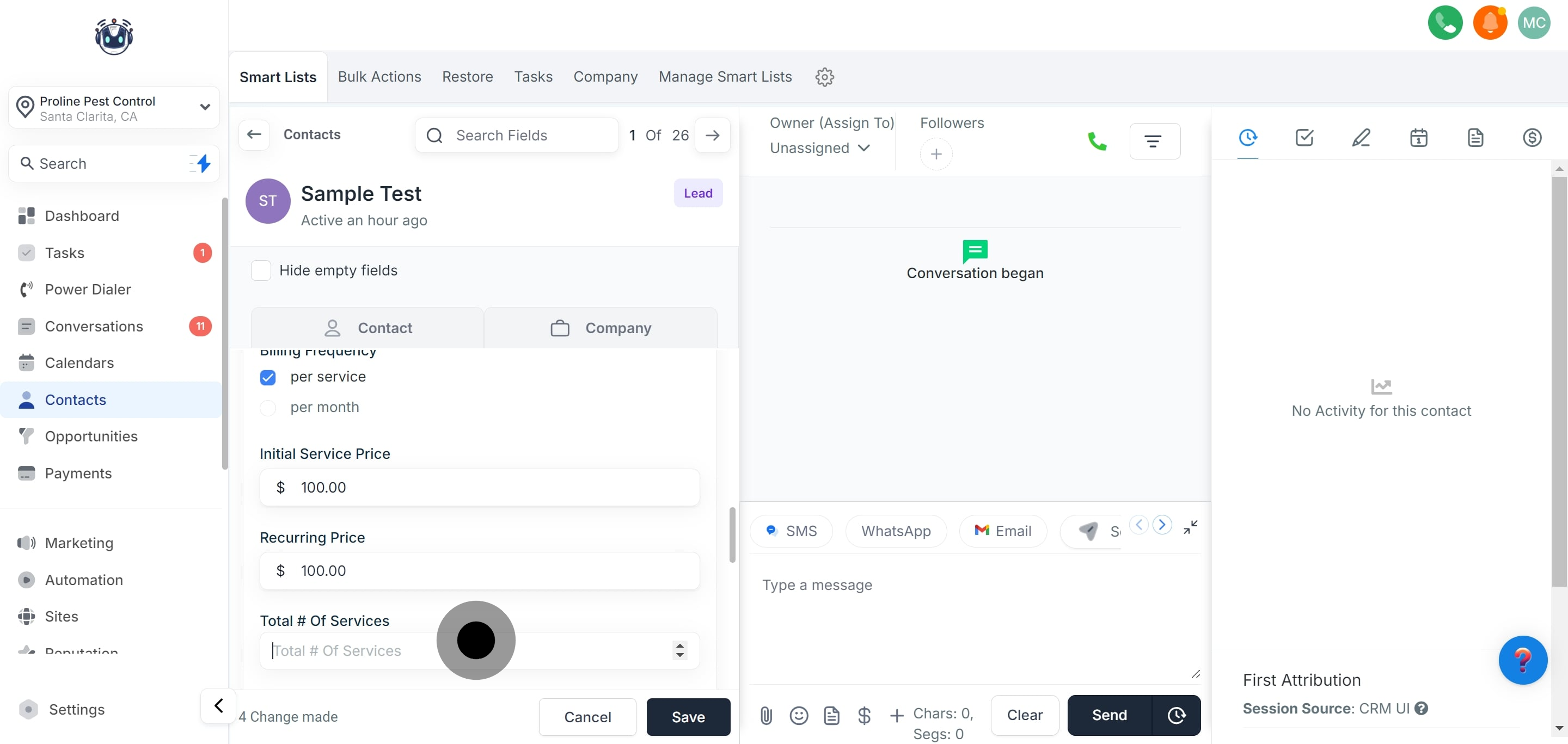
Task: Expand the Unassigned owner dropdown
Action: [819, 148]
